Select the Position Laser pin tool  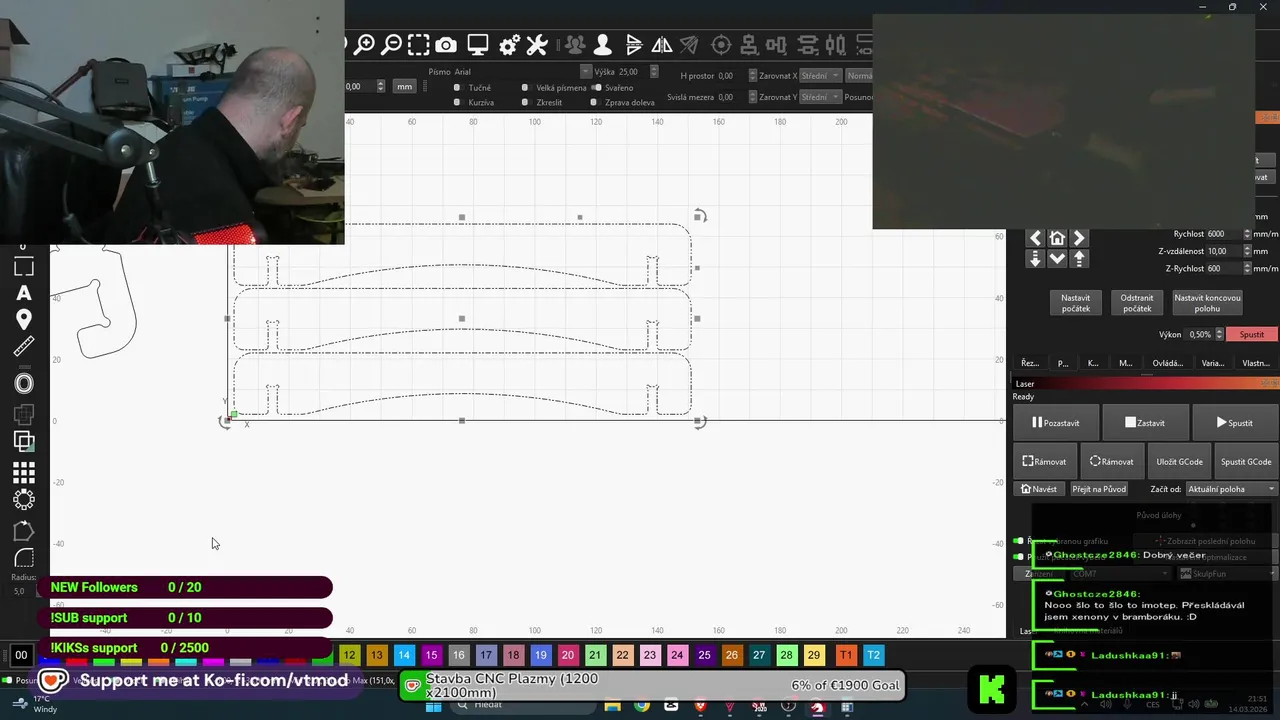(x=24, y=319)
